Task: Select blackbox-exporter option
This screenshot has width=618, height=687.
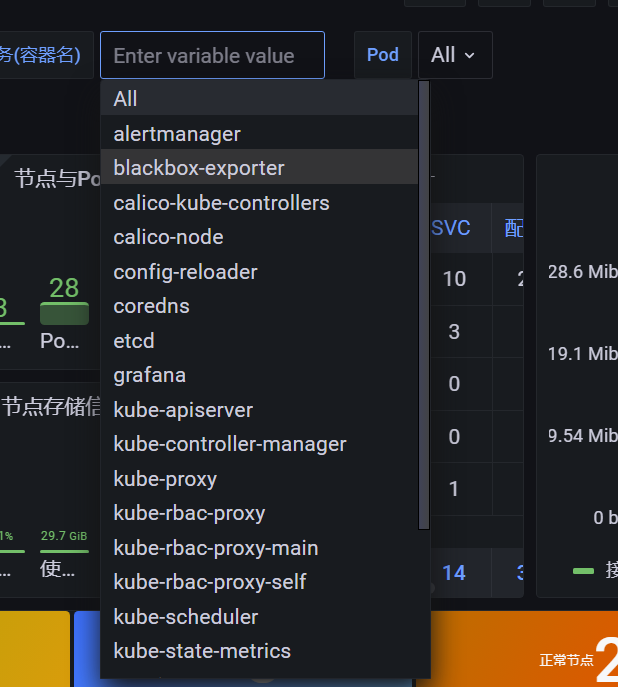Action: (x=259, y=168)
